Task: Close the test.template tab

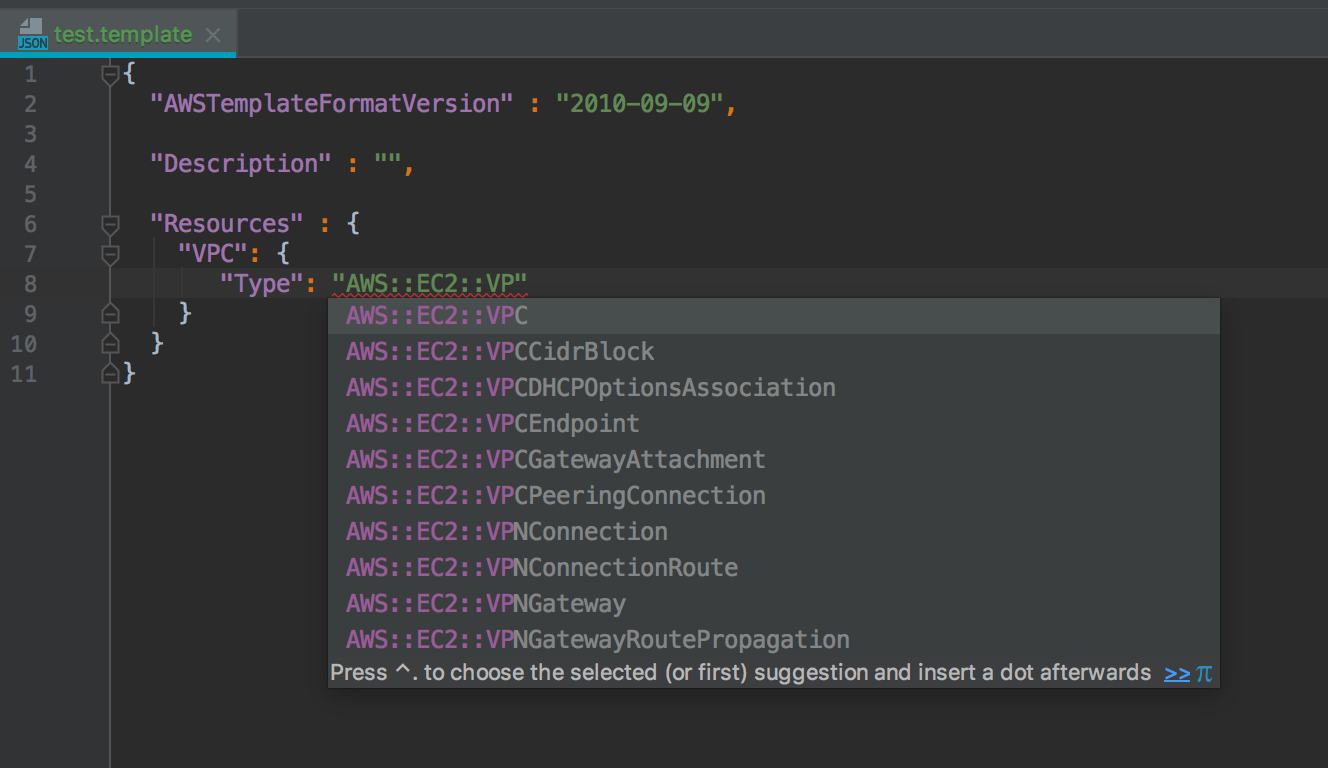Action: (212, 35)
